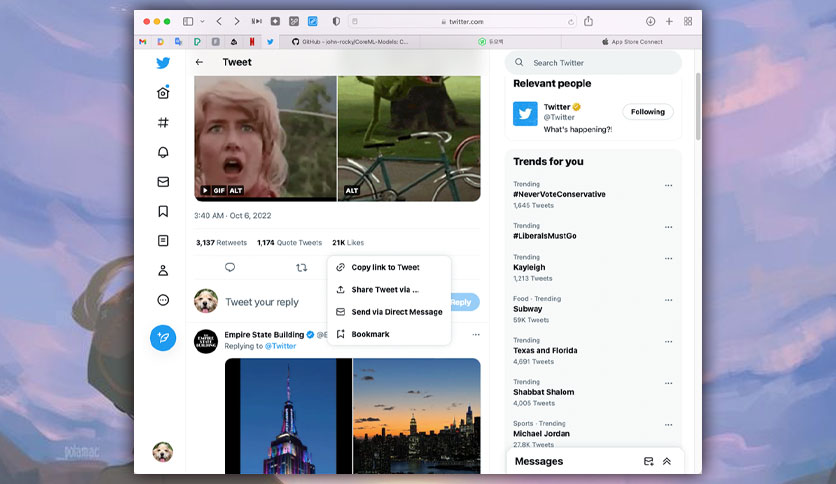Open the #NeverVoteConservative trend
The height and width of the screenshot is (484, 836).
[x=559, y=195]
